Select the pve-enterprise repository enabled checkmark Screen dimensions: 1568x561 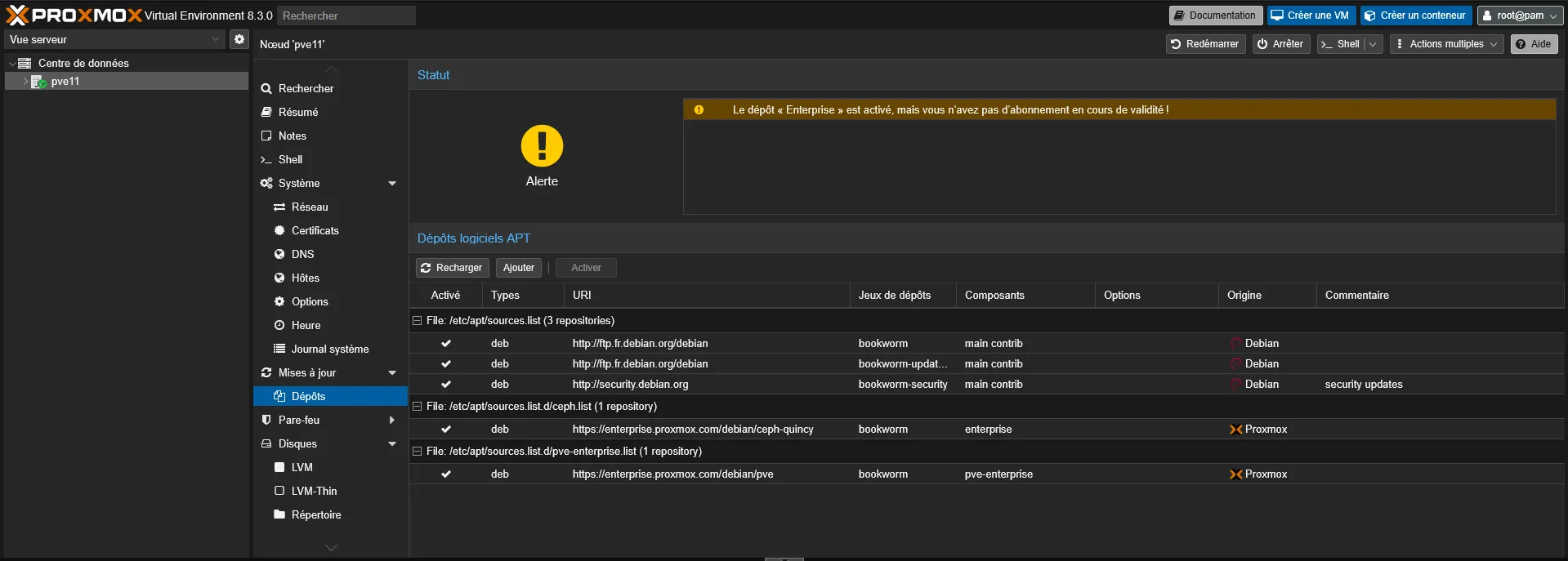(446, 474)
